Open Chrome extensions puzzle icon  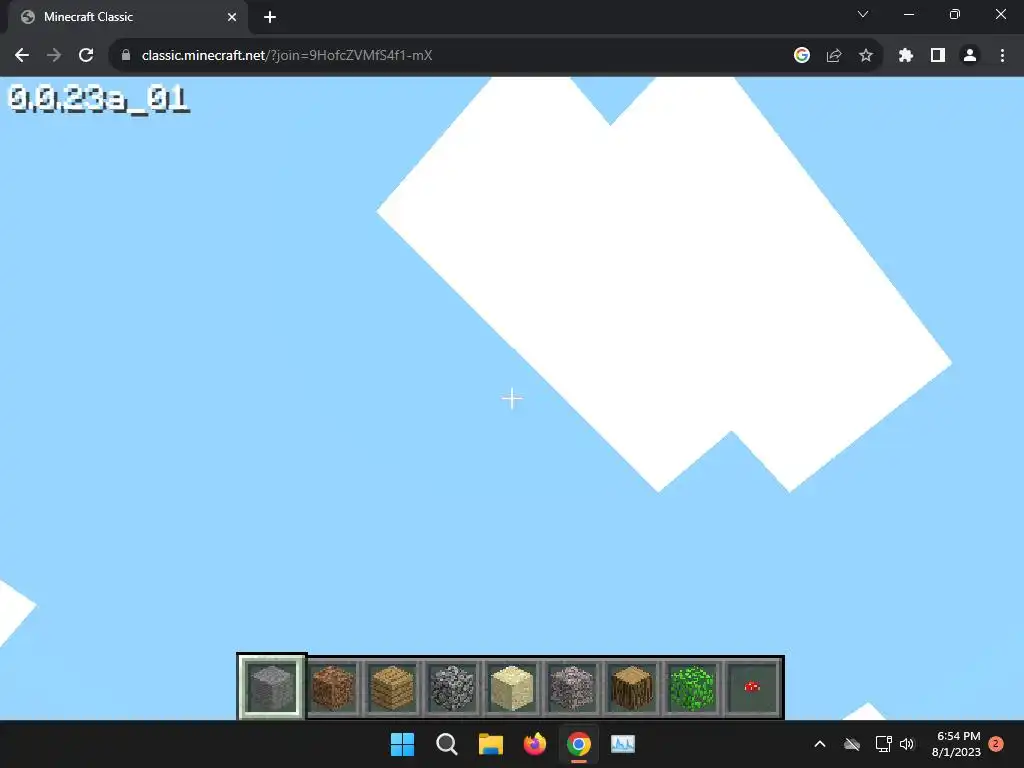[905, 56]
